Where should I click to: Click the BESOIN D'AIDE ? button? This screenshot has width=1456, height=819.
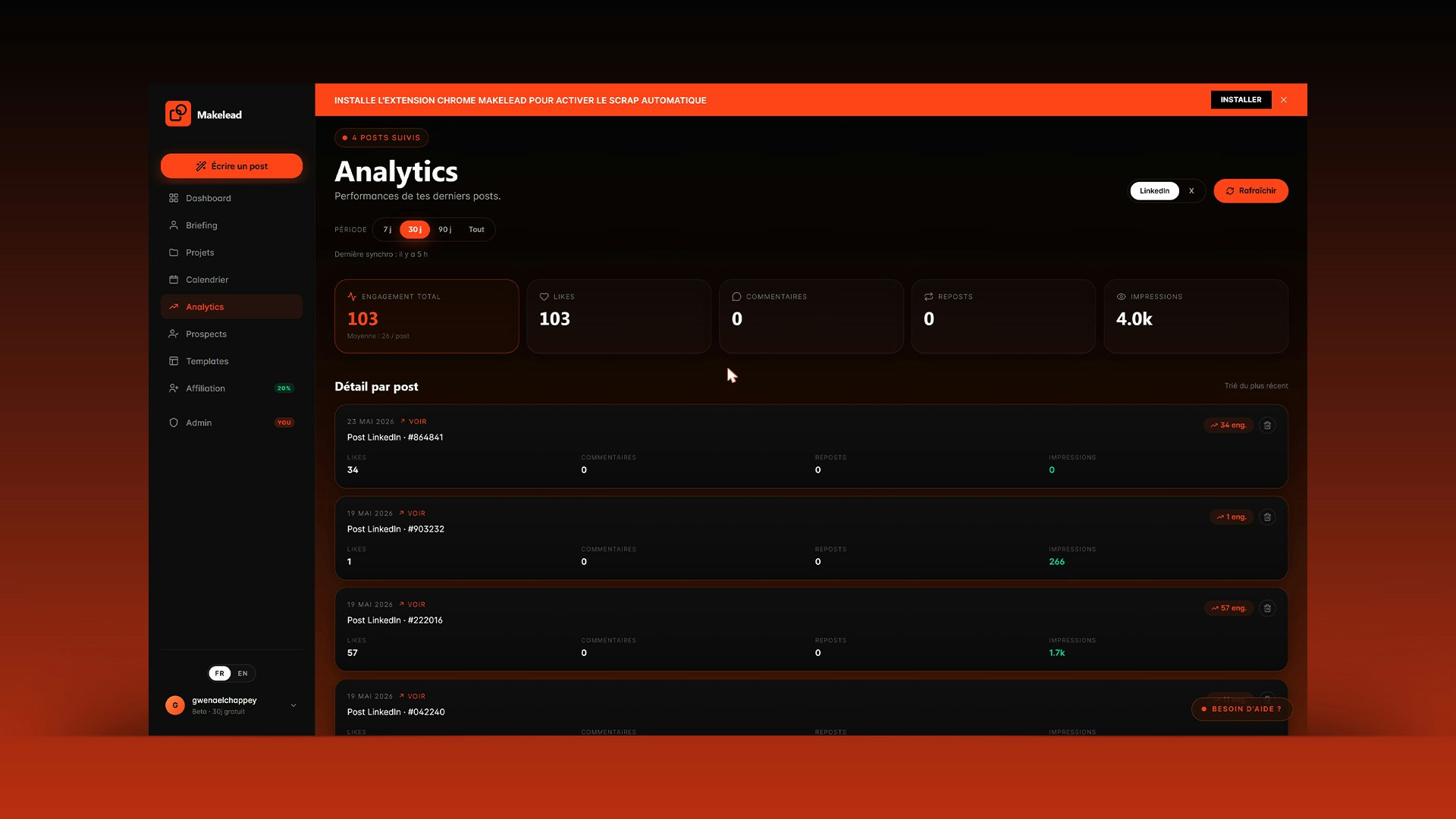[x=1241, y=709]
